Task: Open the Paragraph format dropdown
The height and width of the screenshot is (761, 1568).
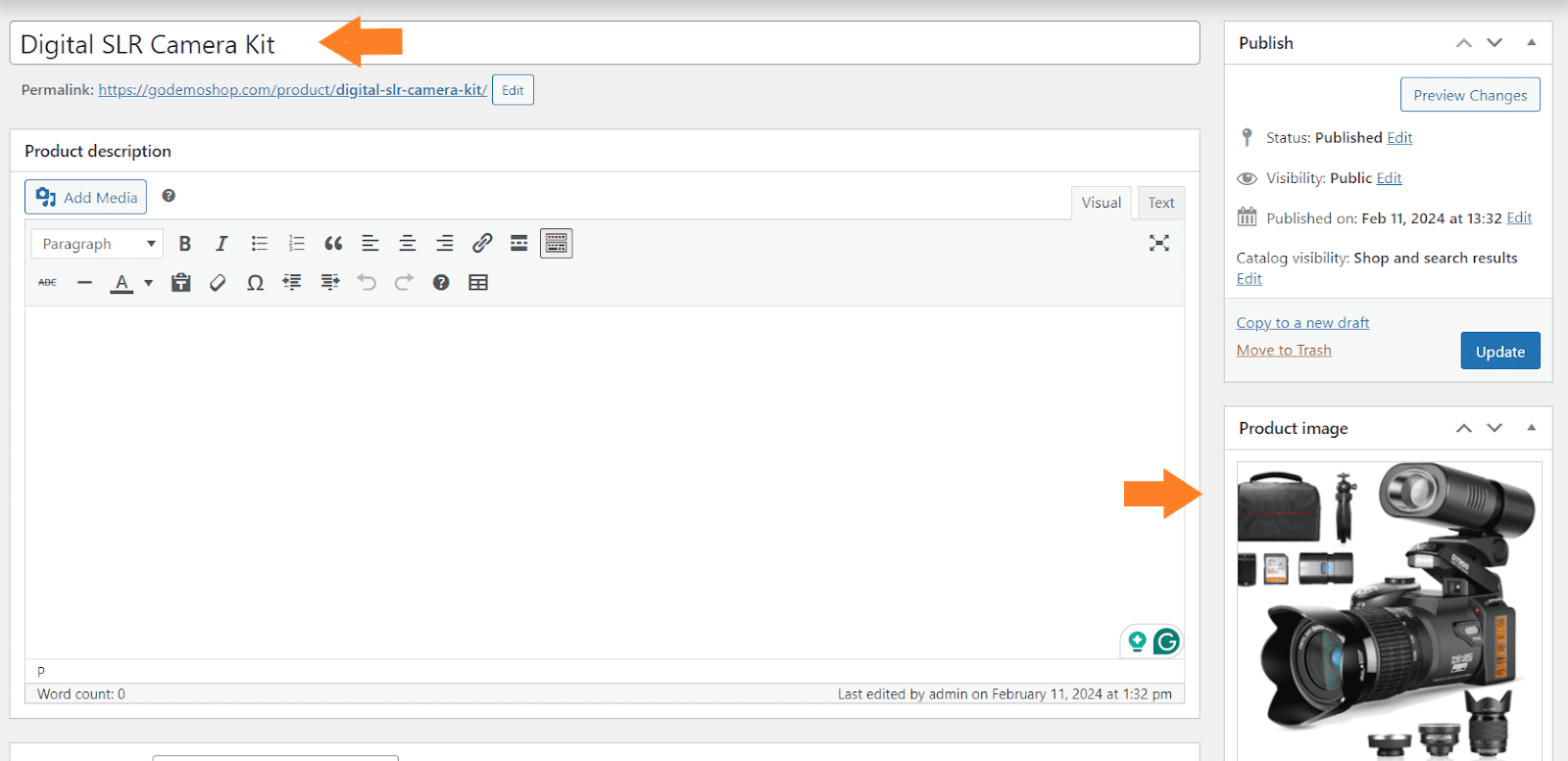Action: point(97,243)
